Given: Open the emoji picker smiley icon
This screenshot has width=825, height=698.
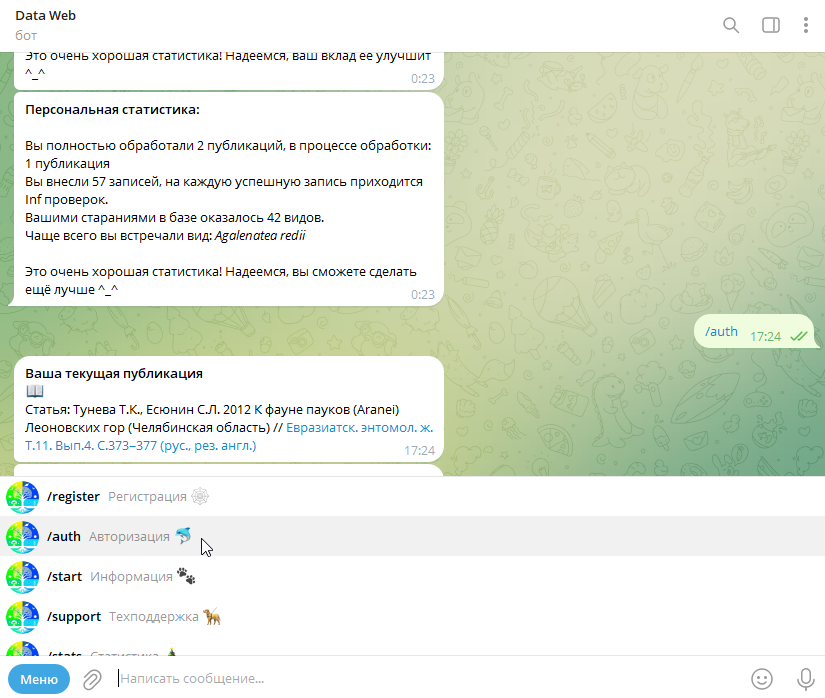Looking at the screenshot, I should coord(761,679).
